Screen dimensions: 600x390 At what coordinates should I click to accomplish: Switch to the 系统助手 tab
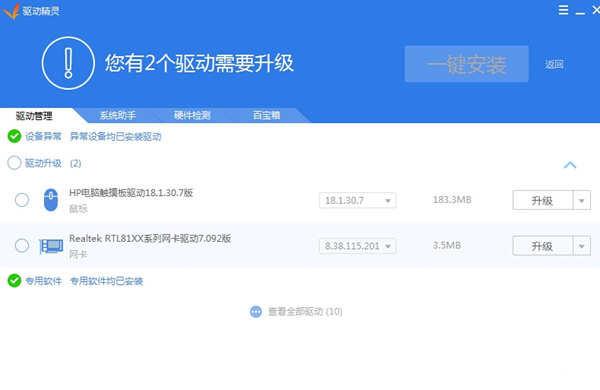[117, 115]
